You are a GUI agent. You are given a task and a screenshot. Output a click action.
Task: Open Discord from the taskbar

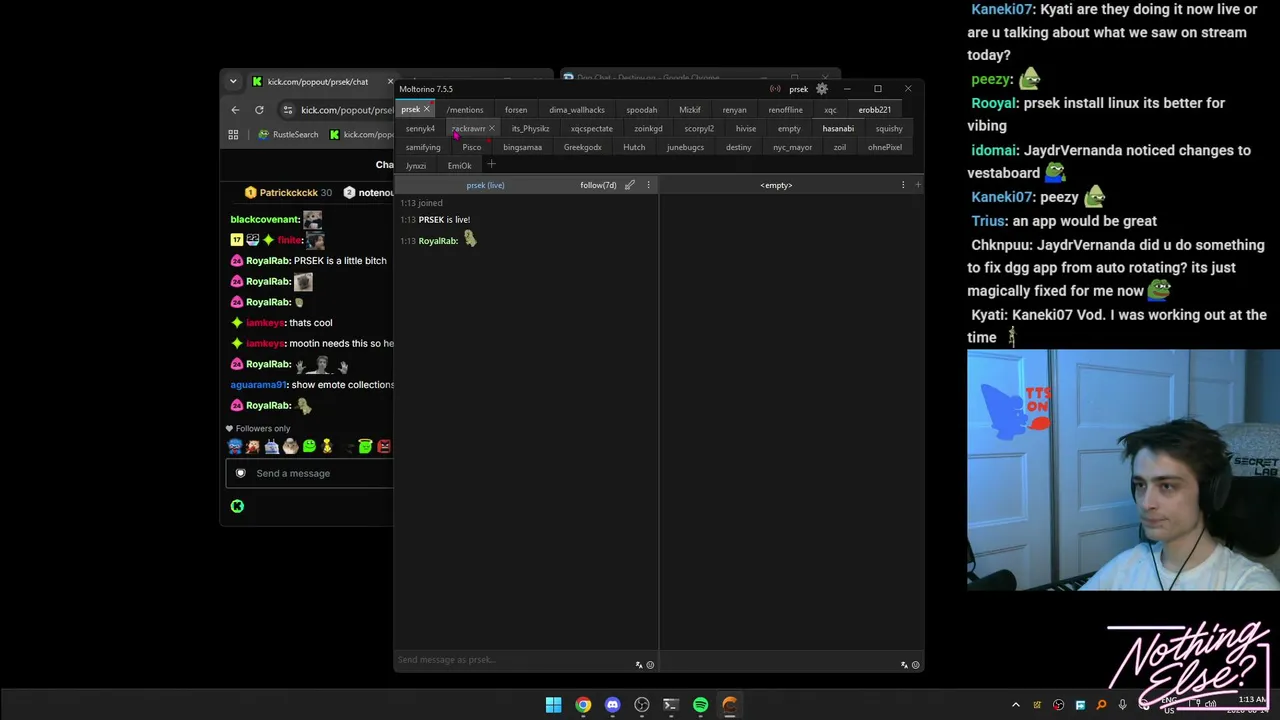click(x=612, y=705)
